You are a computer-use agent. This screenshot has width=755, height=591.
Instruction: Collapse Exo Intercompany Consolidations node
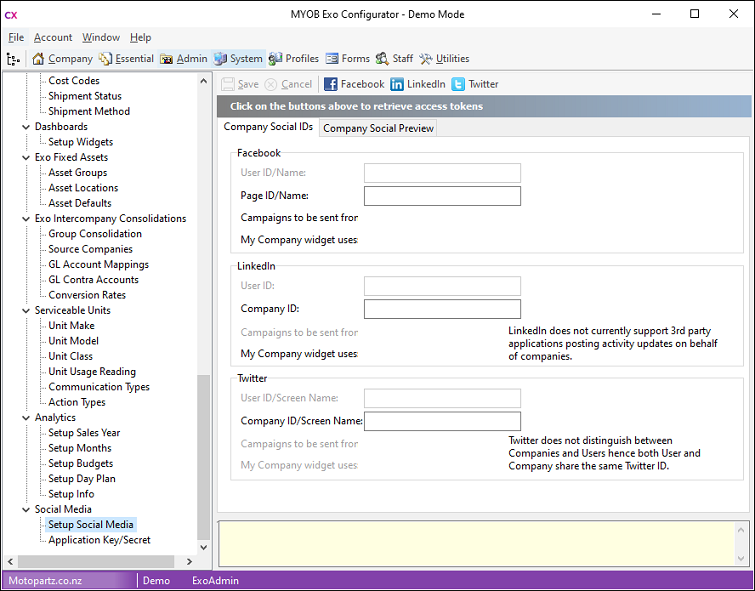(x=26, y=219)
